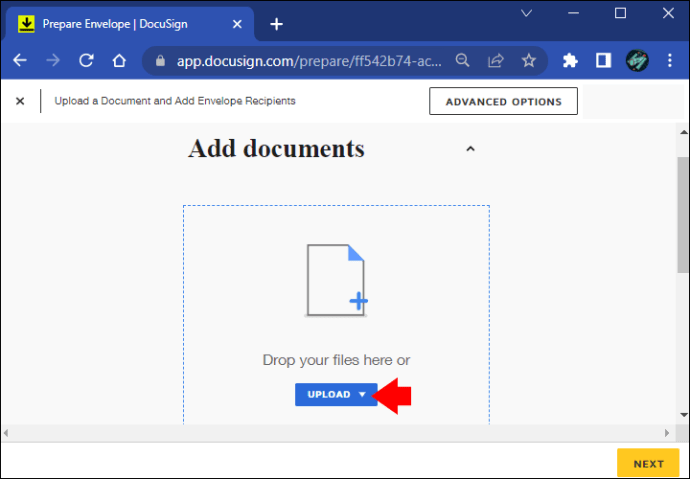Click NEXT to continue
This screenshot has width=690, height=479.
click(648, 464)
